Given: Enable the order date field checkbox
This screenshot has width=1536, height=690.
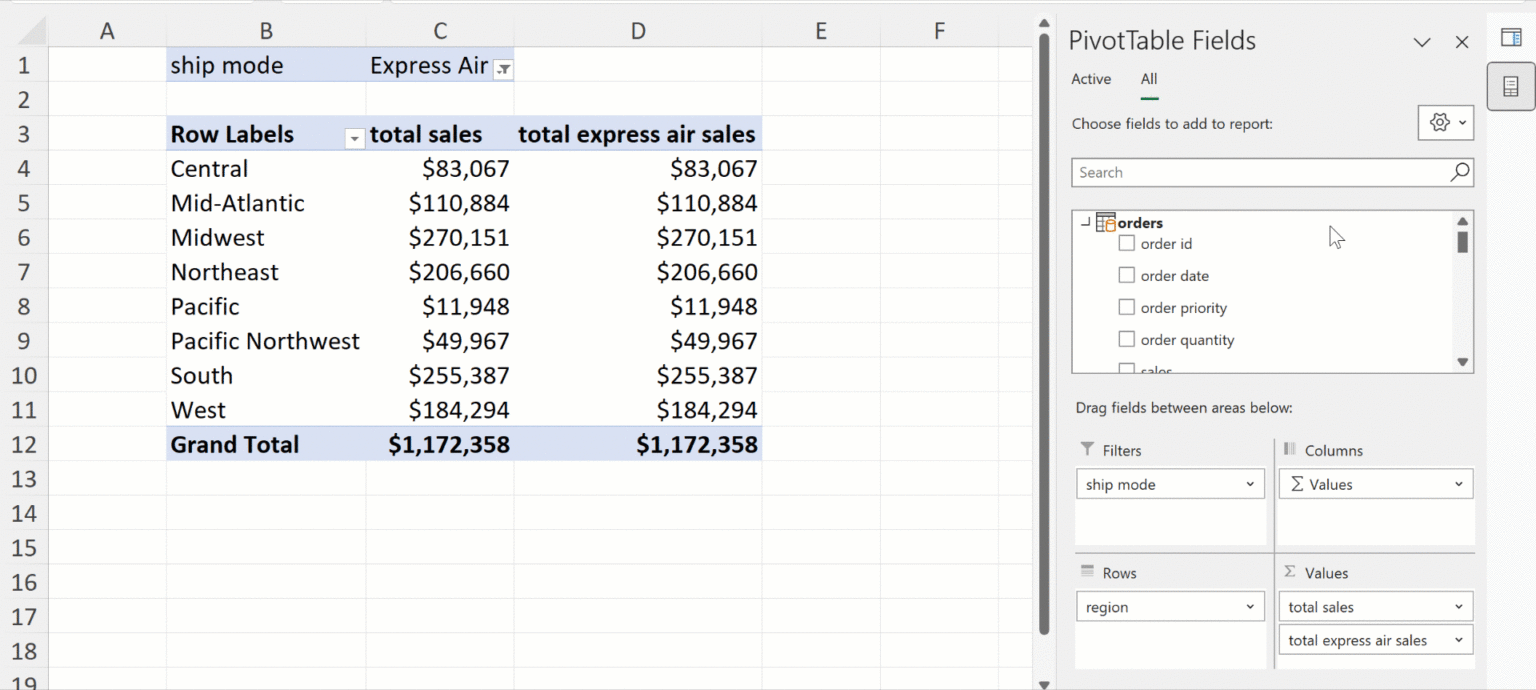Looking at the screenshot, I should point(1127,275).
